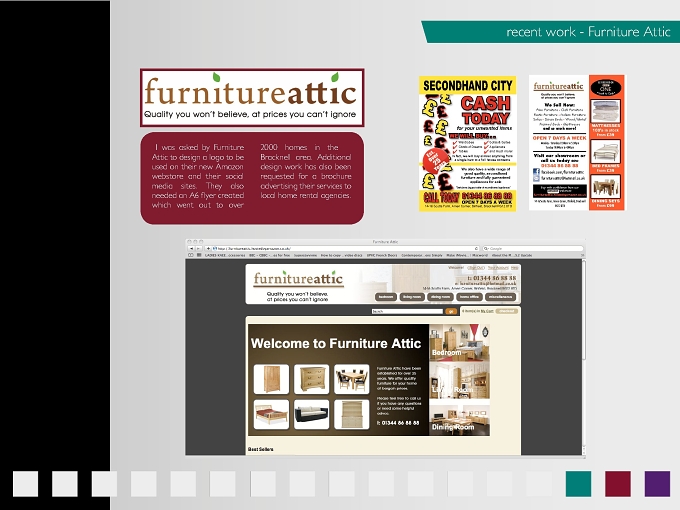
Task: Open the Top Sites grid icon
Action: [x=199, y=255]
